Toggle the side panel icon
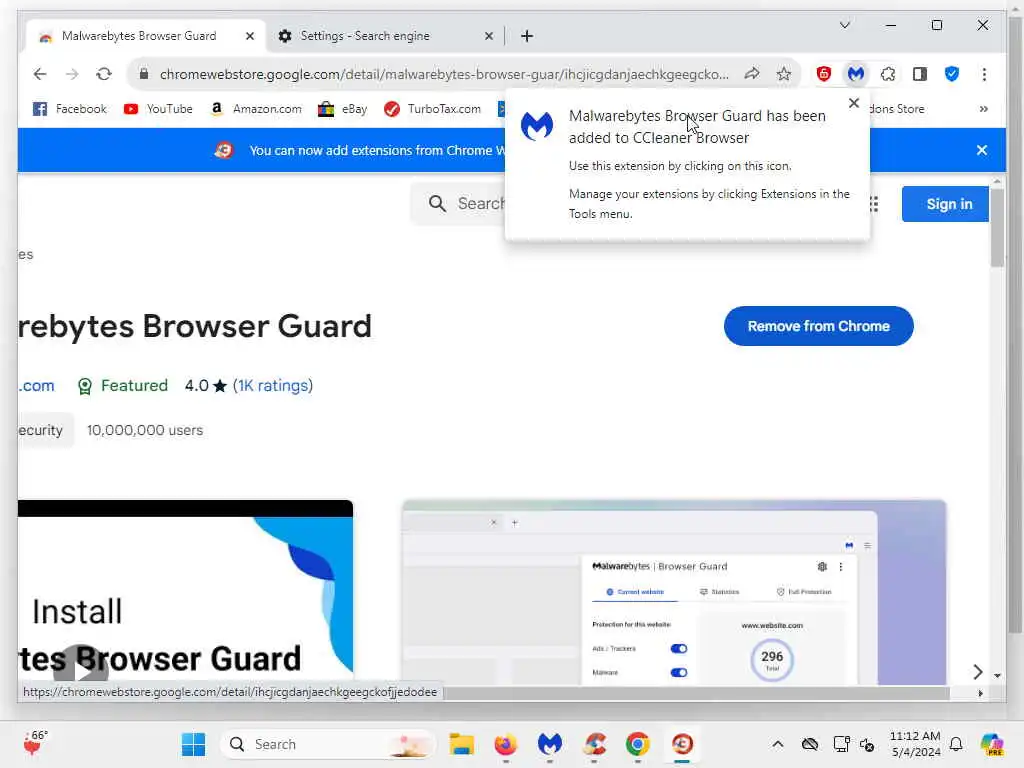 tap(920, 74)
